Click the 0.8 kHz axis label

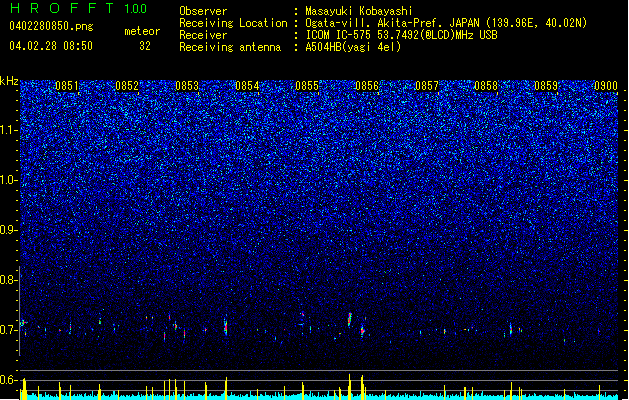pos(8,280)
